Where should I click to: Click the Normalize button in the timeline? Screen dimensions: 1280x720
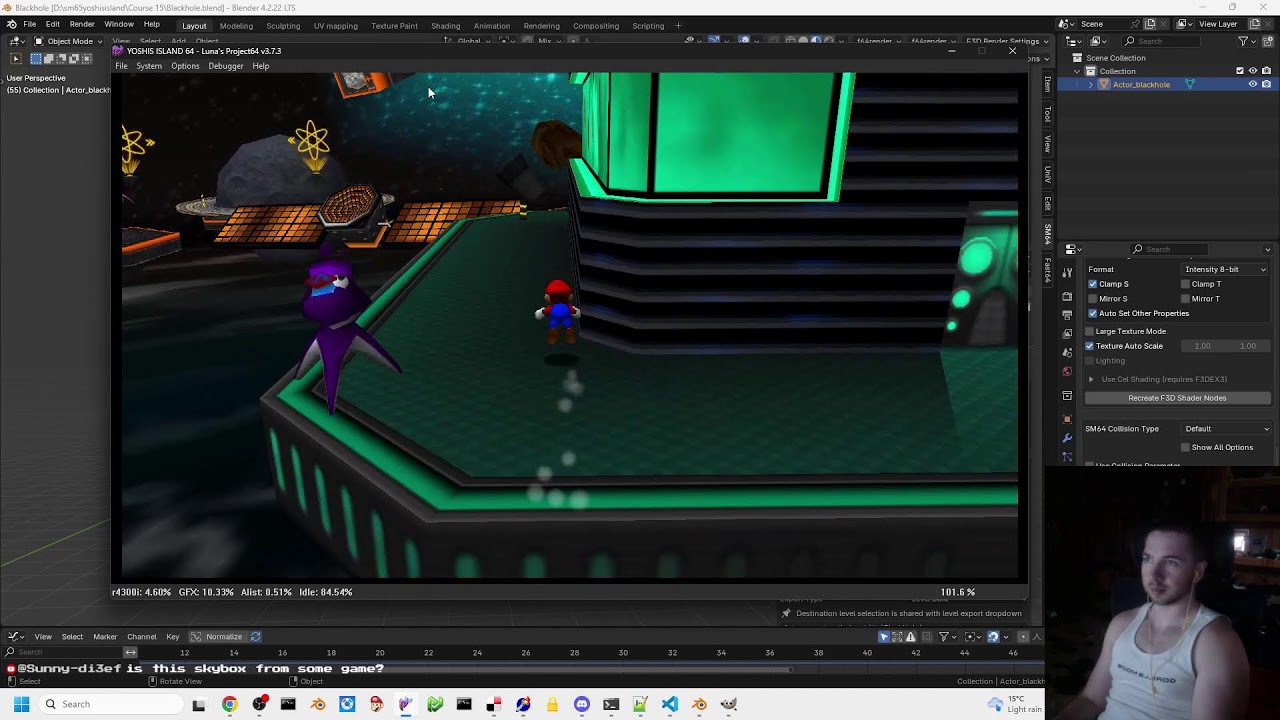pos(217,637)
